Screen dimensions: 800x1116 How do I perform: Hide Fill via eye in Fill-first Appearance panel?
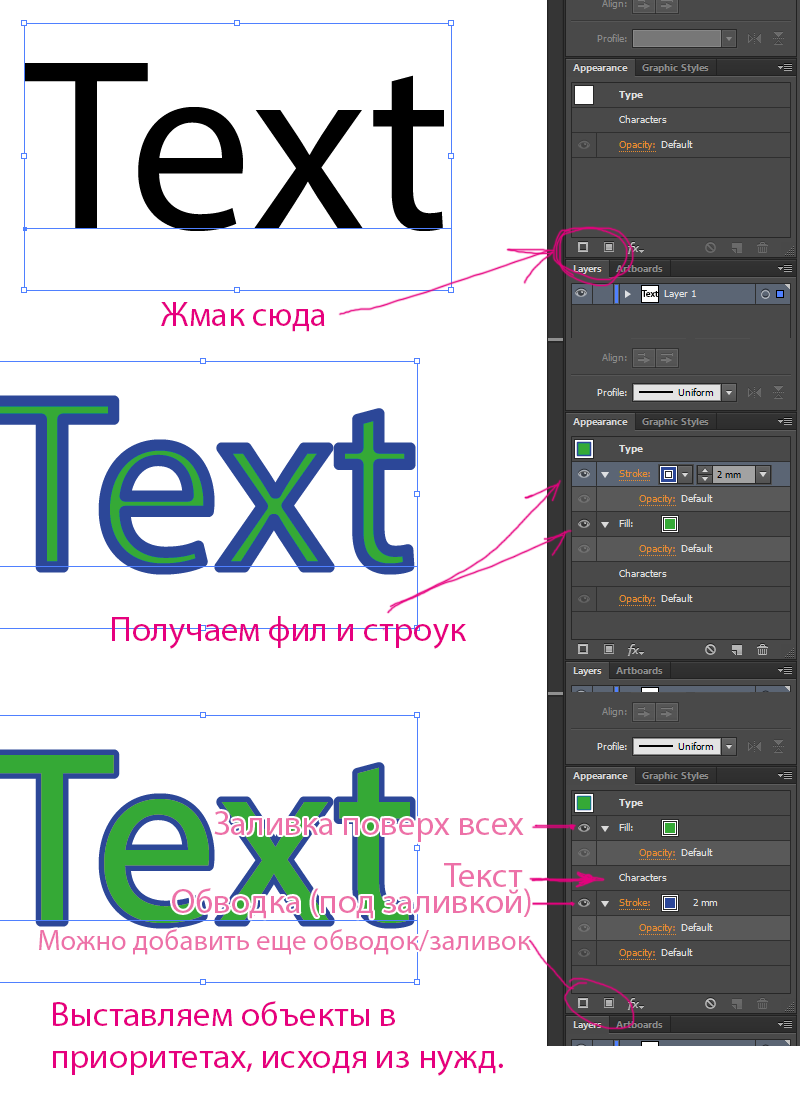(584, 828)
